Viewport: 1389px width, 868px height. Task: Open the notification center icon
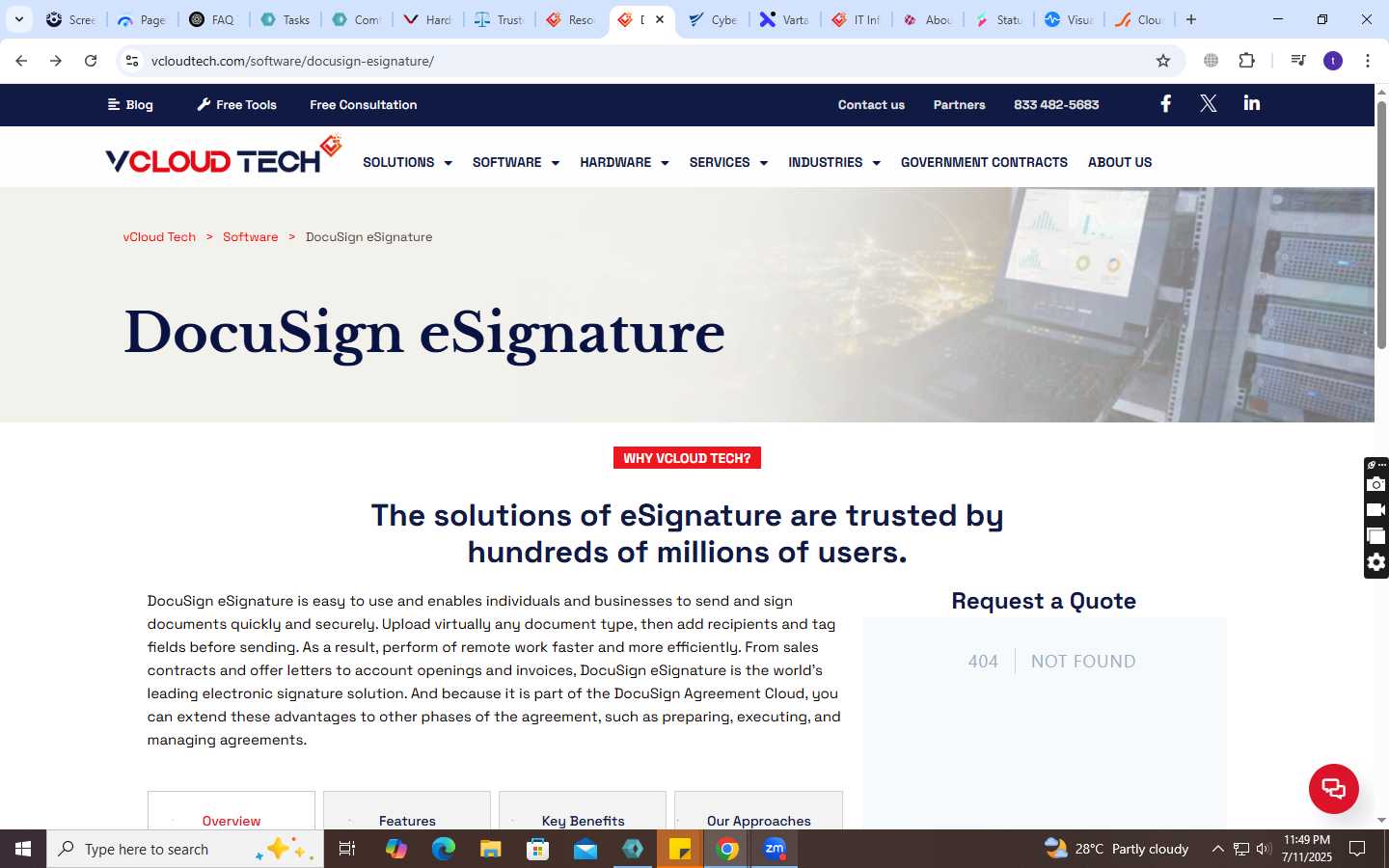(x=1357, y=849)
